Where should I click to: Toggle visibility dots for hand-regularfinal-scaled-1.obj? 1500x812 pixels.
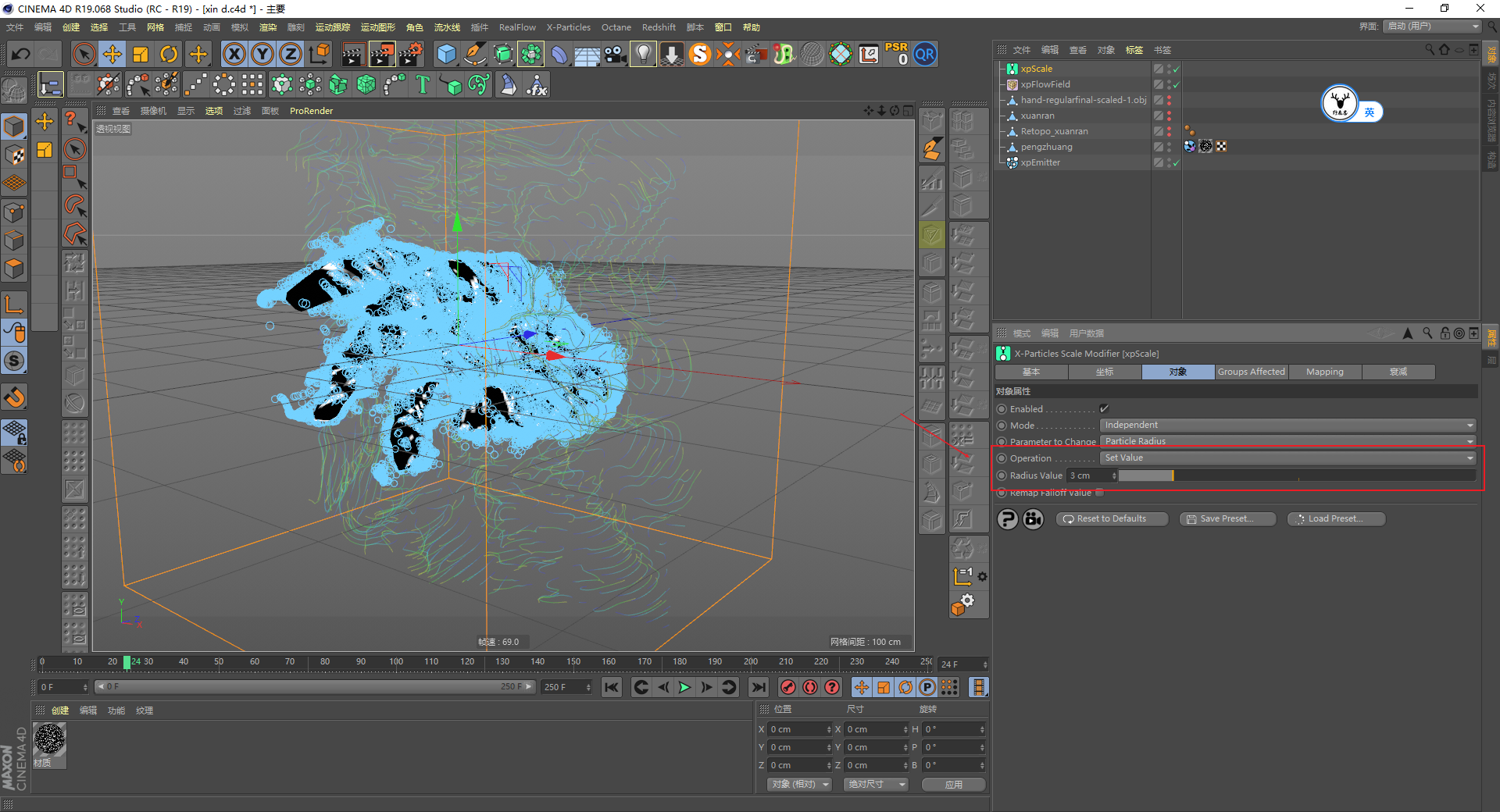tap(1169, 100)
